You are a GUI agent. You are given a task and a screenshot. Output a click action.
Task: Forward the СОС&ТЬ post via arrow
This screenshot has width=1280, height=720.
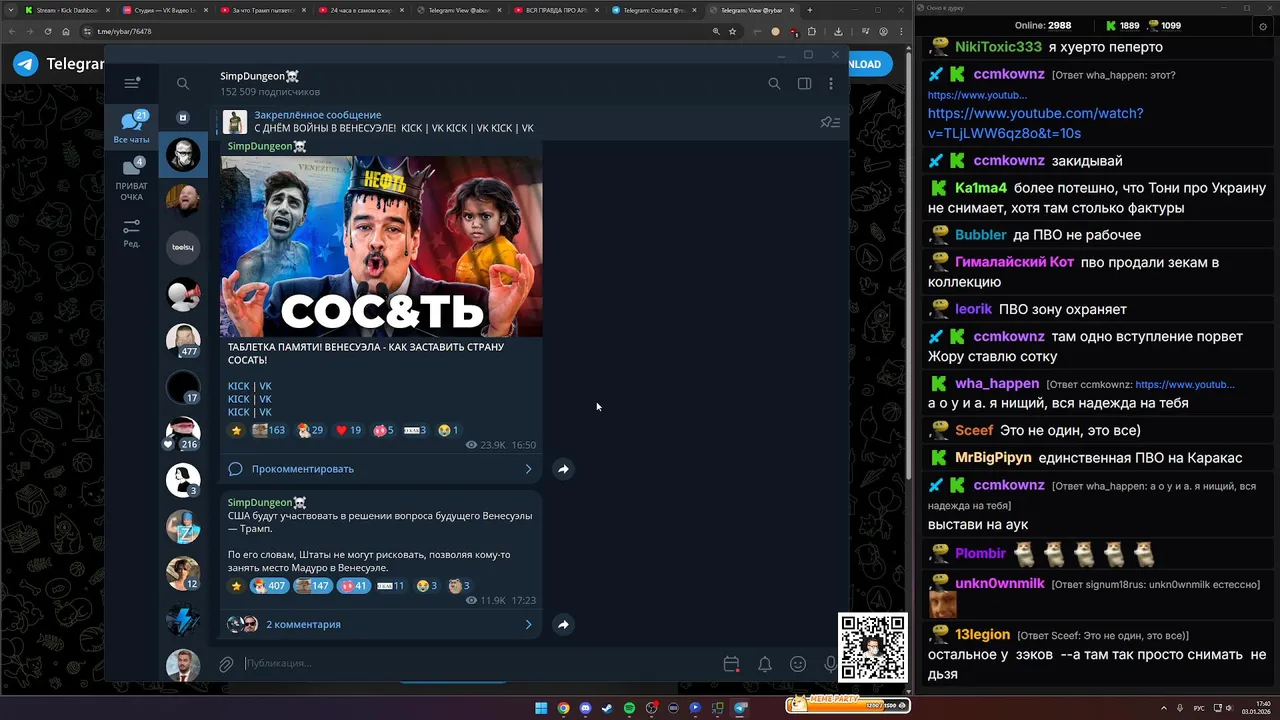[563, 469]
